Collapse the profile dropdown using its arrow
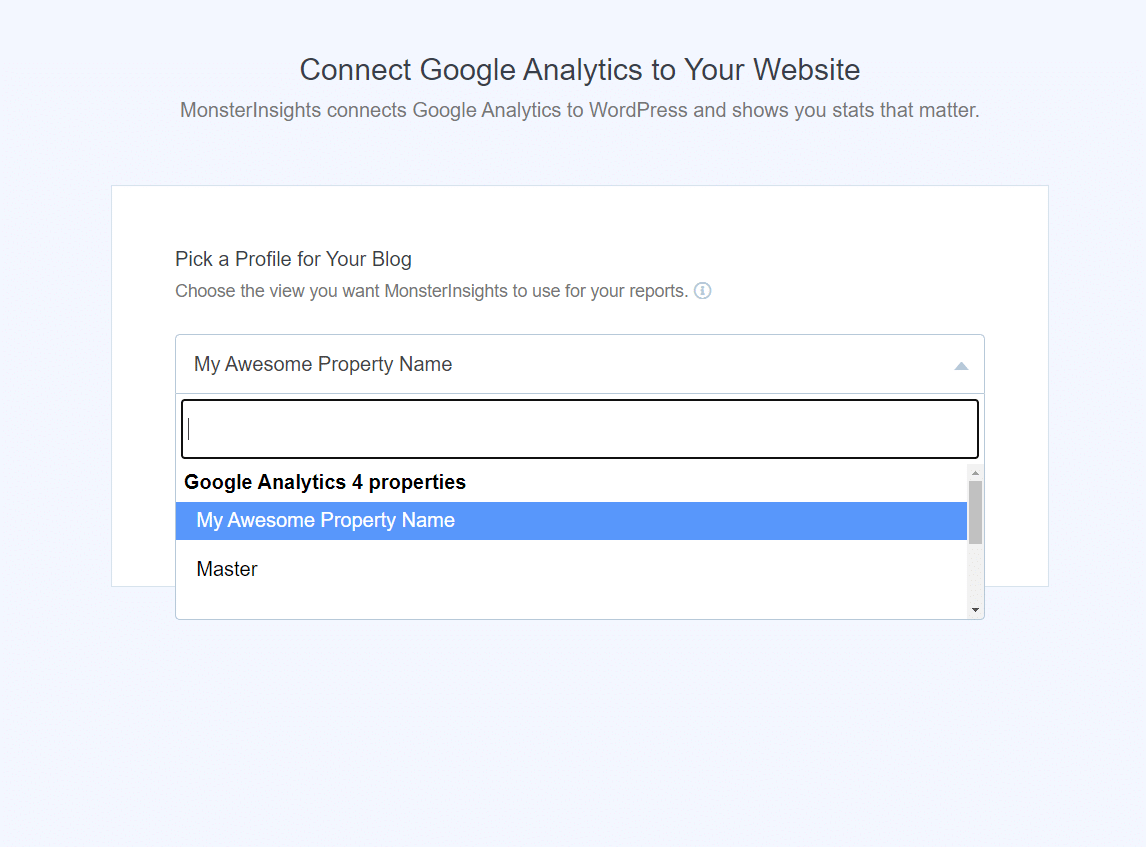The image size is (1146, 847). point(961,366)
